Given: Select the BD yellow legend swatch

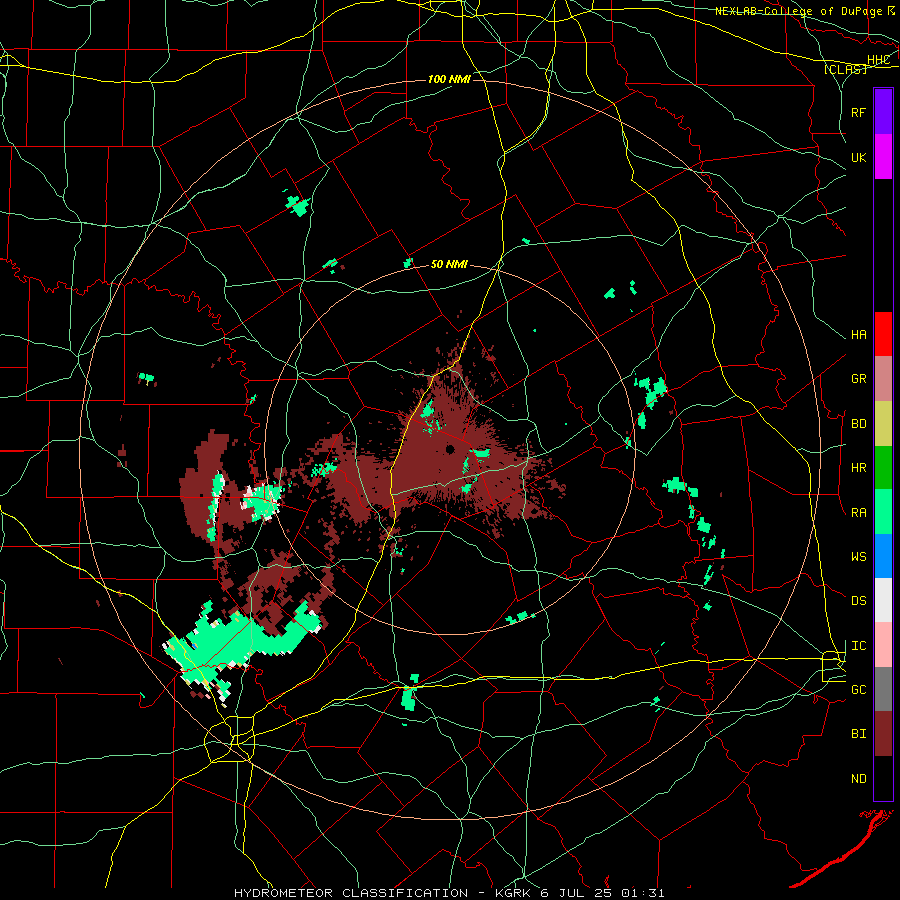Looking at the screenshot, I should click(x=883, y=423).
